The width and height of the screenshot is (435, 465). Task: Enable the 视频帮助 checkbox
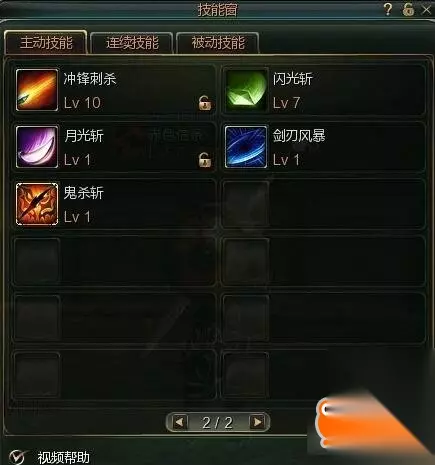[17, 457]
